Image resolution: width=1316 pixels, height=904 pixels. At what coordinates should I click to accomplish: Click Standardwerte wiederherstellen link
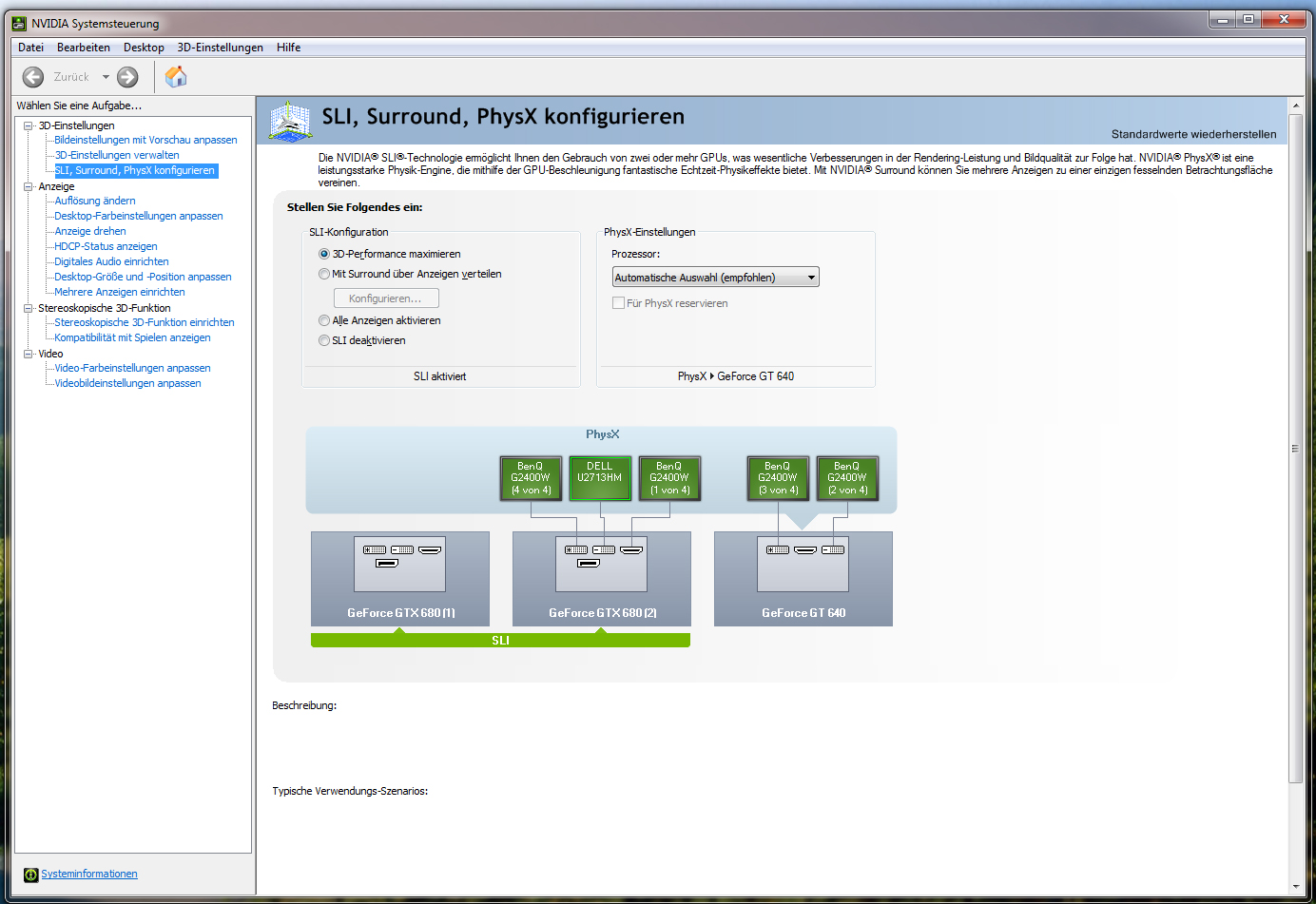tap(1194, 134)
